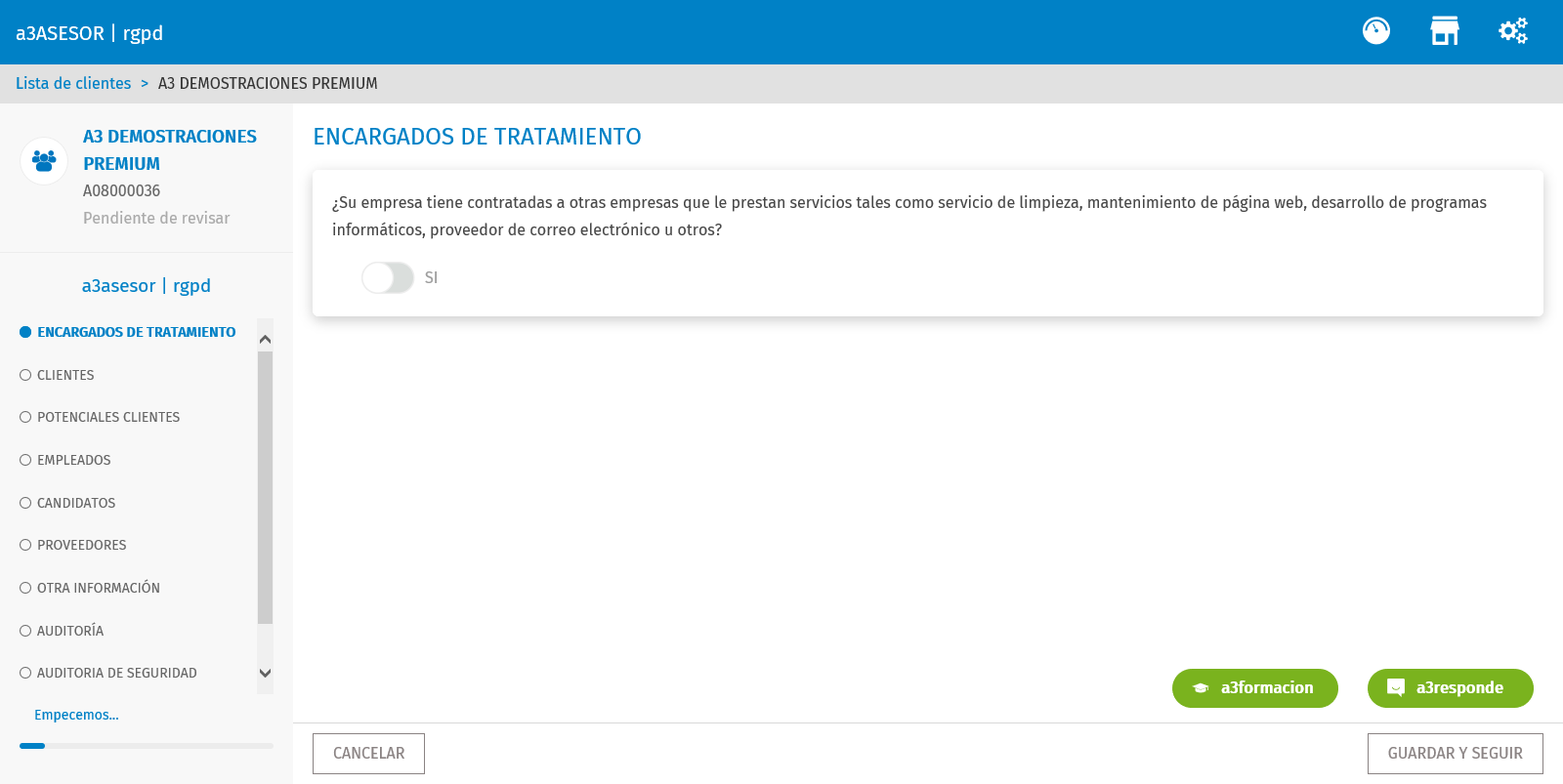This screenshot has height=784, width=1563.
Task: Select the EMPLEADOS section
Action: tap(65, 460)
